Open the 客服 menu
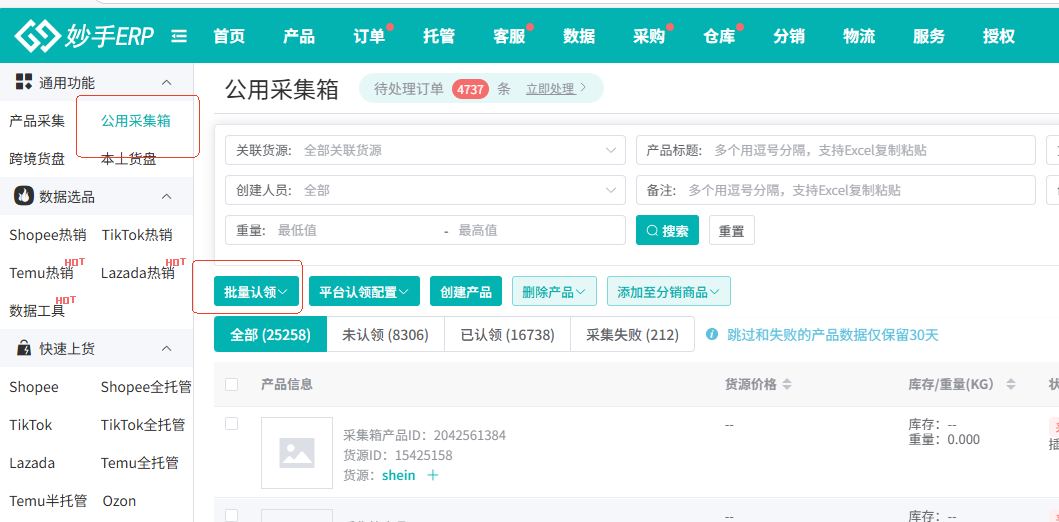This screenshot has height=522, width=1059. pyautogui.click(x=509, y=36)
